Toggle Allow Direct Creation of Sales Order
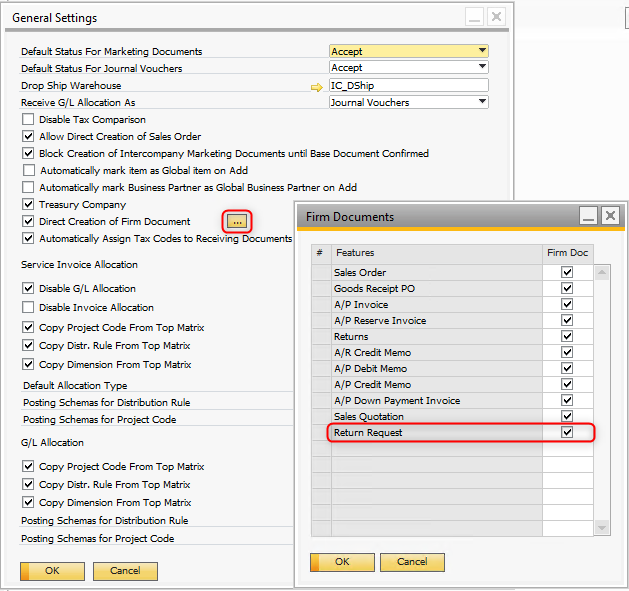This screenshot has height=591, width=629. [x=28, y=137]
